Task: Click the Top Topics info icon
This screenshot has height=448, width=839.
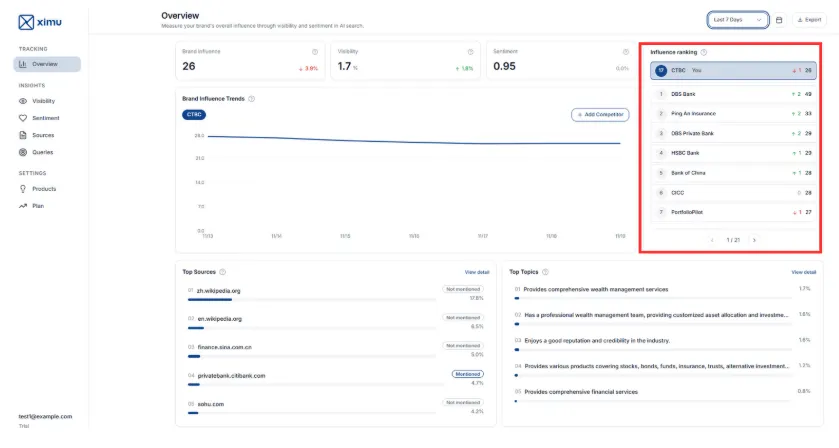Action: [548, 272]
